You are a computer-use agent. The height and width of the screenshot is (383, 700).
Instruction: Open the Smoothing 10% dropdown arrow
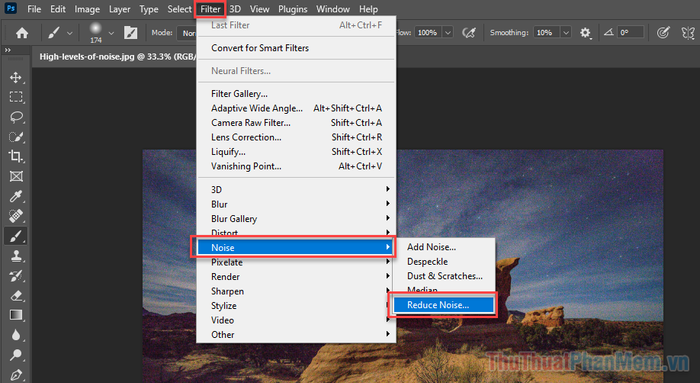566,33
